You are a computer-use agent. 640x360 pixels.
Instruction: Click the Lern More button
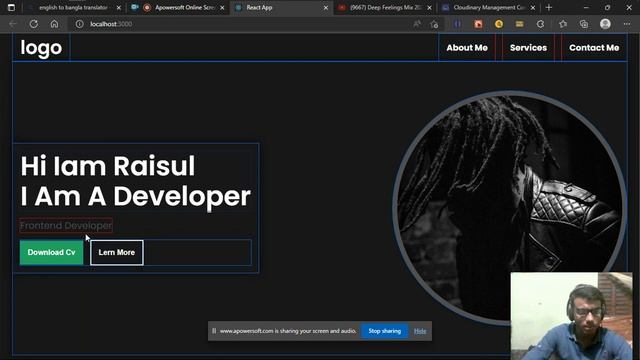pyautogui.click(x=117, y=253)
